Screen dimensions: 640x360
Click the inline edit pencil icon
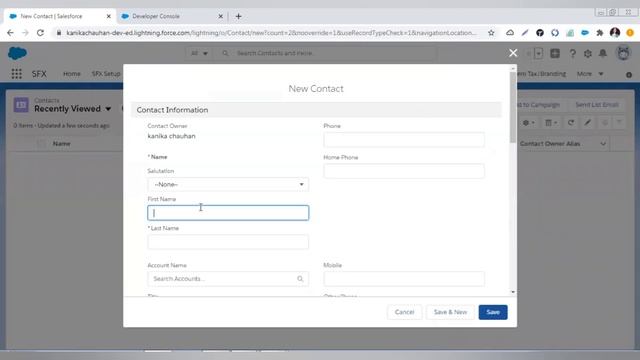(x=588, y=123)
